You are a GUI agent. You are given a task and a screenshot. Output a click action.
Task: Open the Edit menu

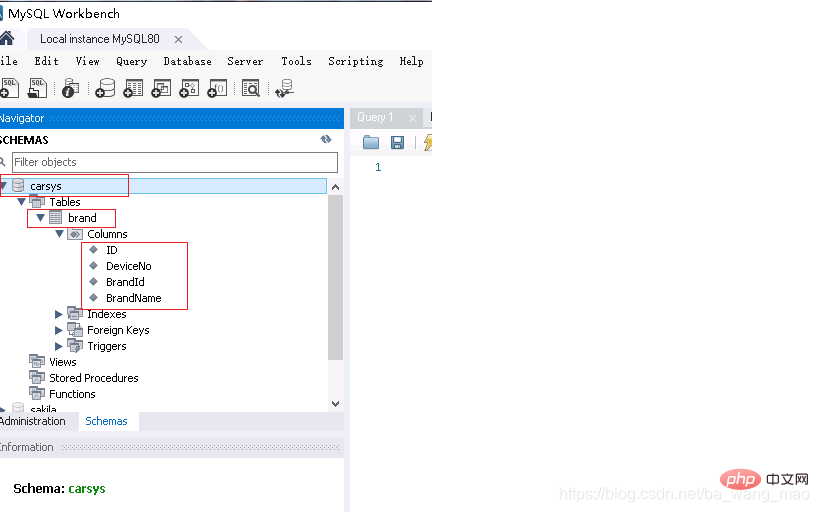46,61
